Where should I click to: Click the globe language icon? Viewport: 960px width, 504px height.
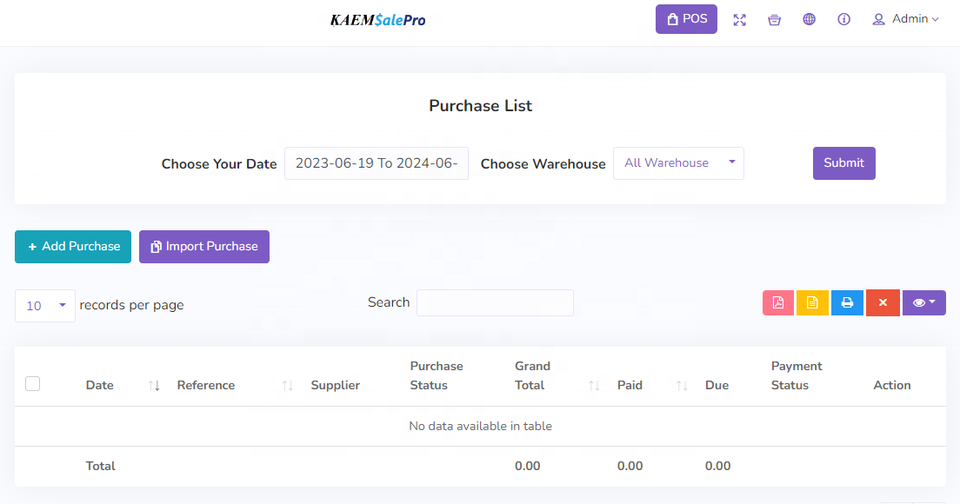[x=809, y=19]
